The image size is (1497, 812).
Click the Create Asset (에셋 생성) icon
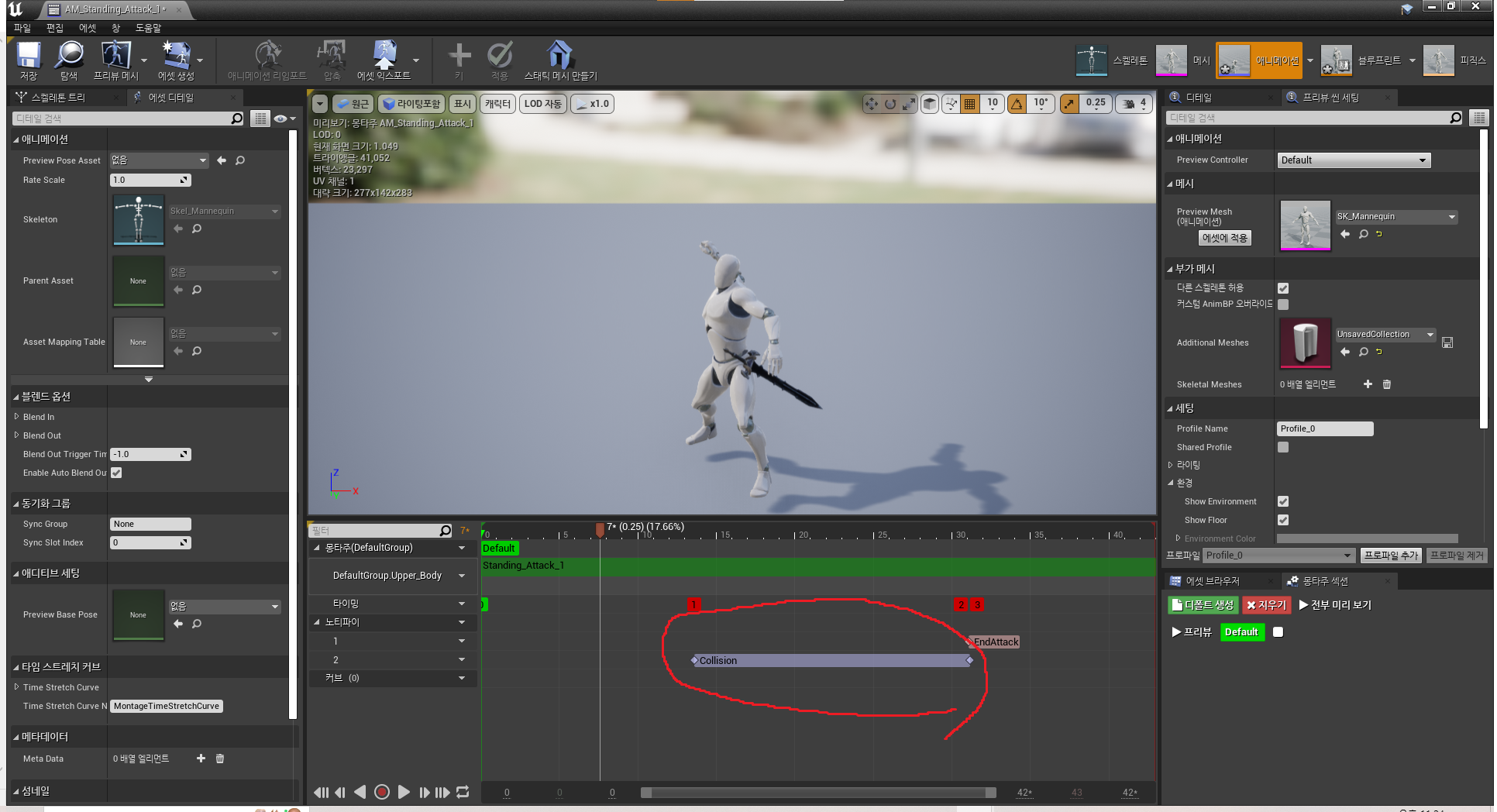click(x=176, y=56)
